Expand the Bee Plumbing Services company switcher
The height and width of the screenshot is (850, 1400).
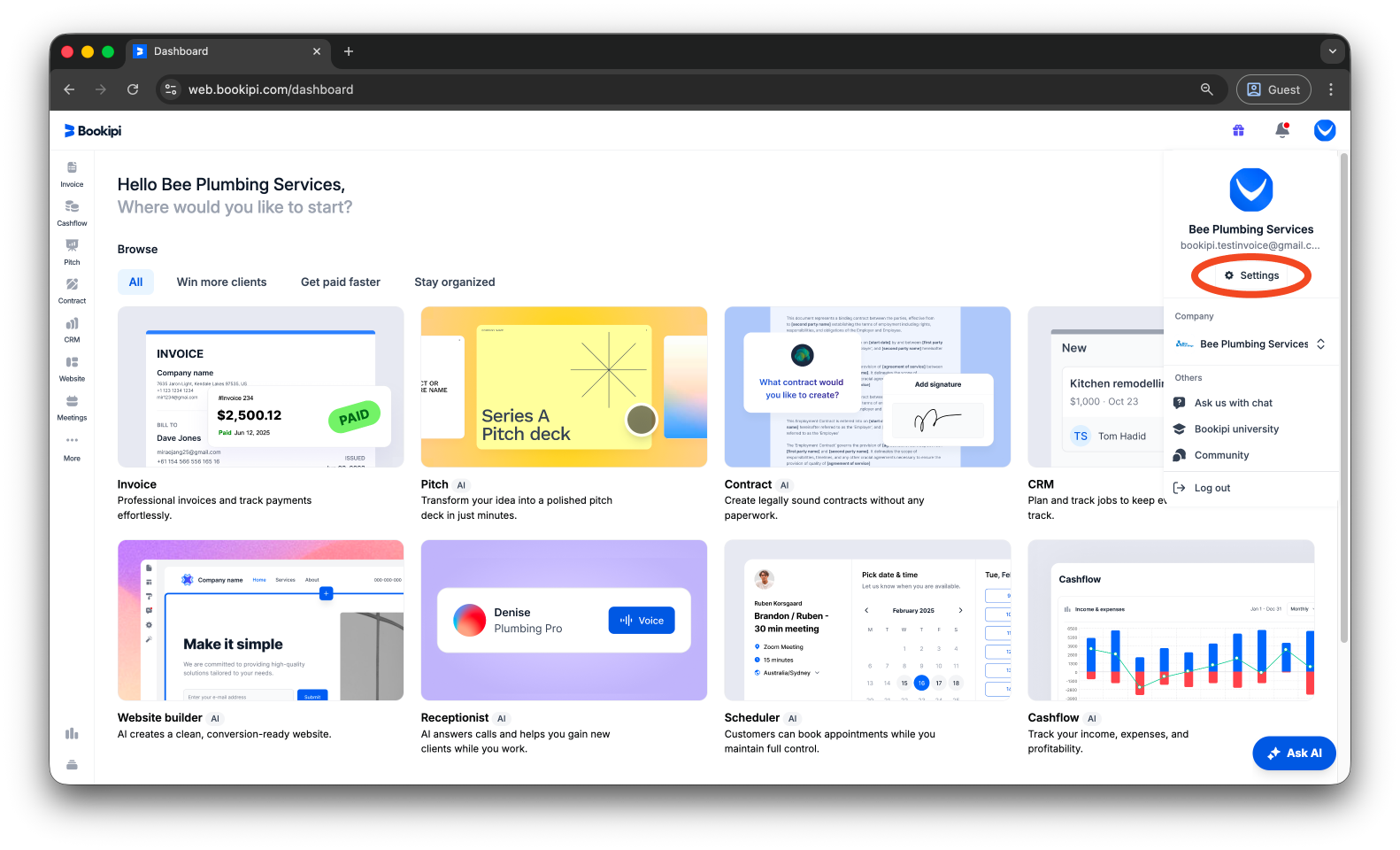pyautogui.click(x=1250, y=344)
